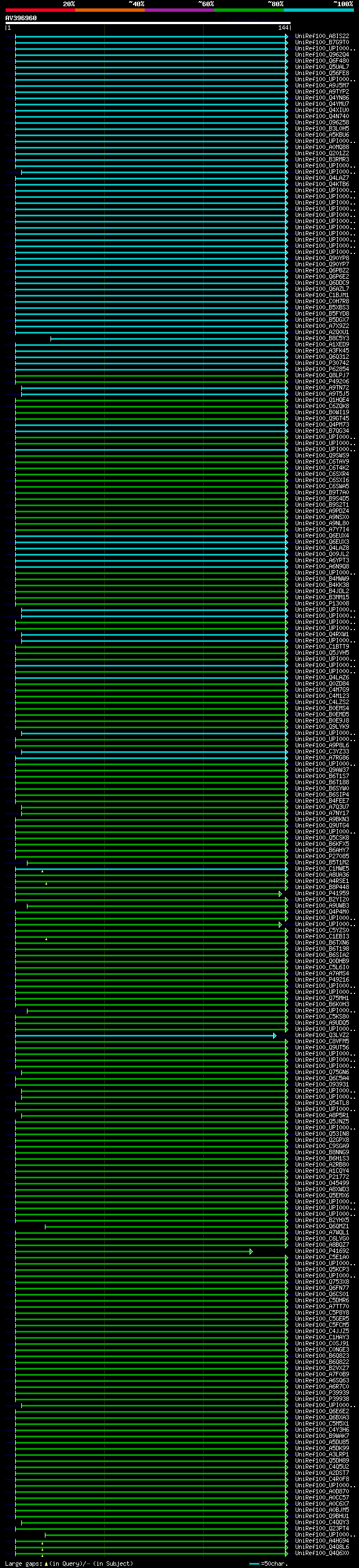The image size is (359, 1568).
Task: Select the hit UniRef100_A0MQ88
Action: (x=323, y=147)
